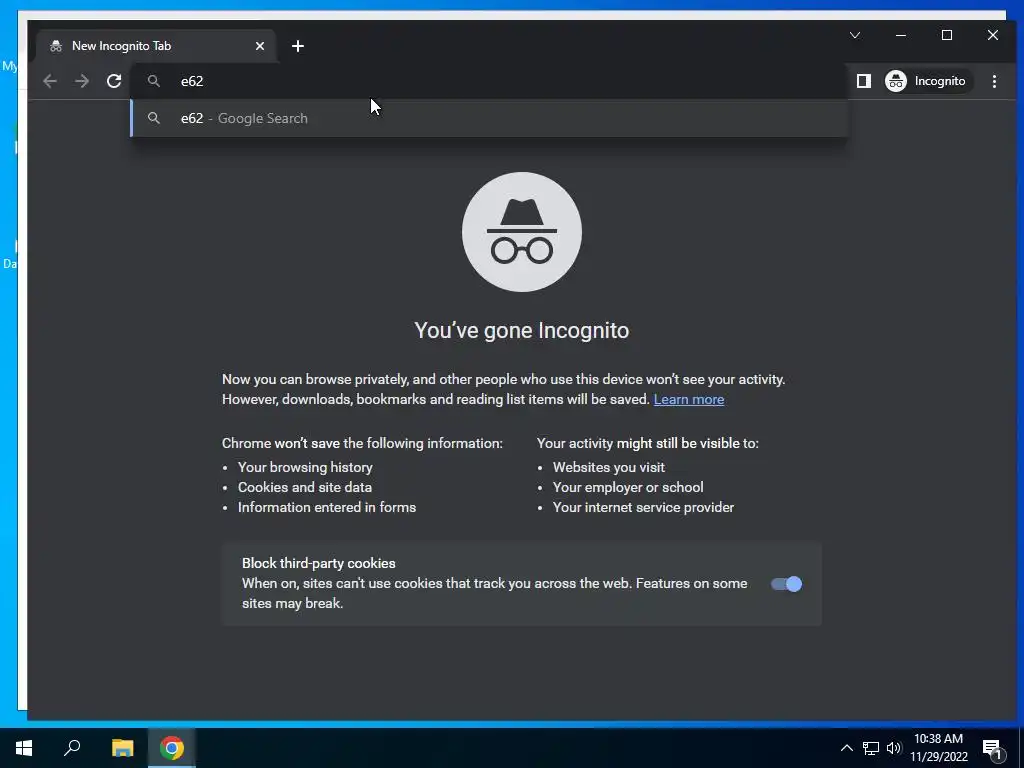Open the side panel icon

(x=863, y=81)
